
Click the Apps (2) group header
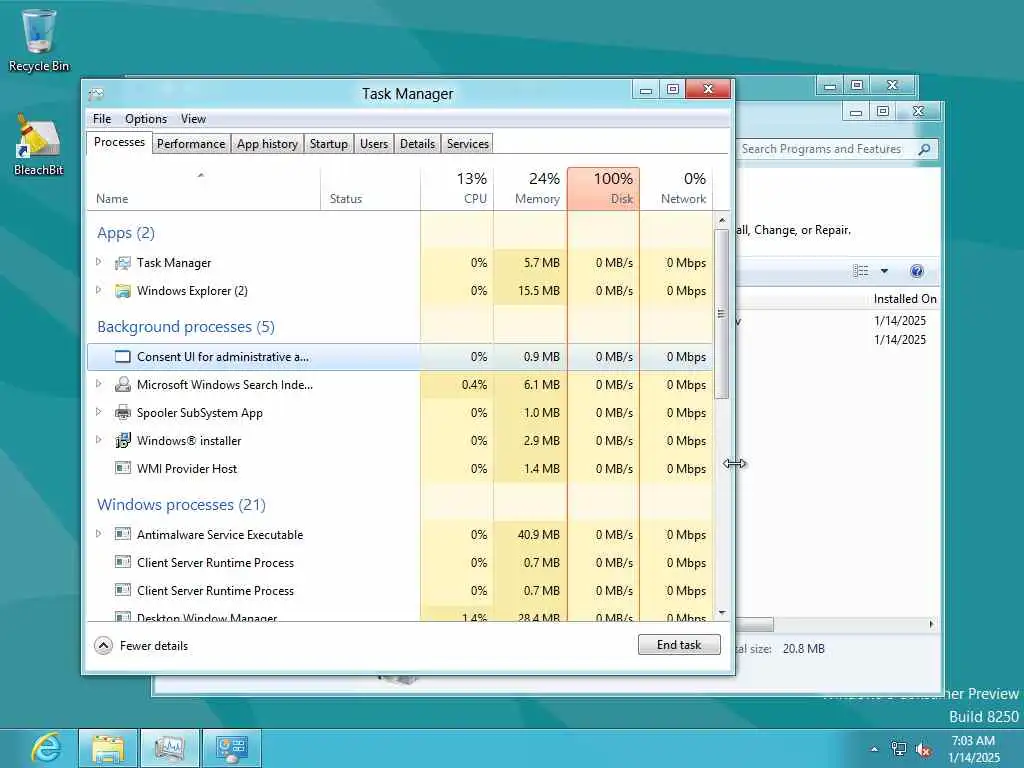126,233
